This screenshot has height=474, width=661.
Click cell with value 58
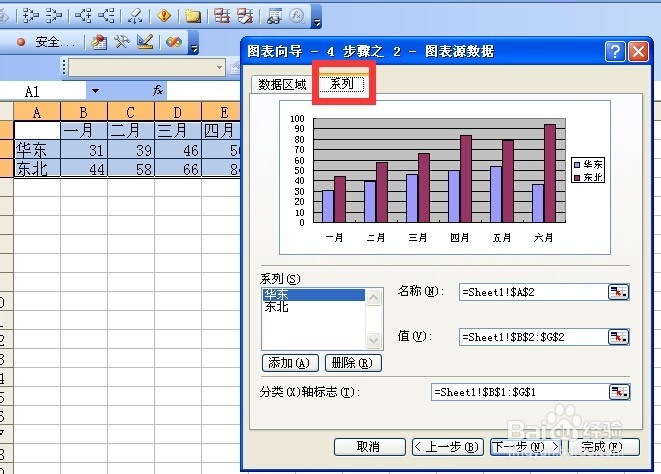click(x=131, y=168)
